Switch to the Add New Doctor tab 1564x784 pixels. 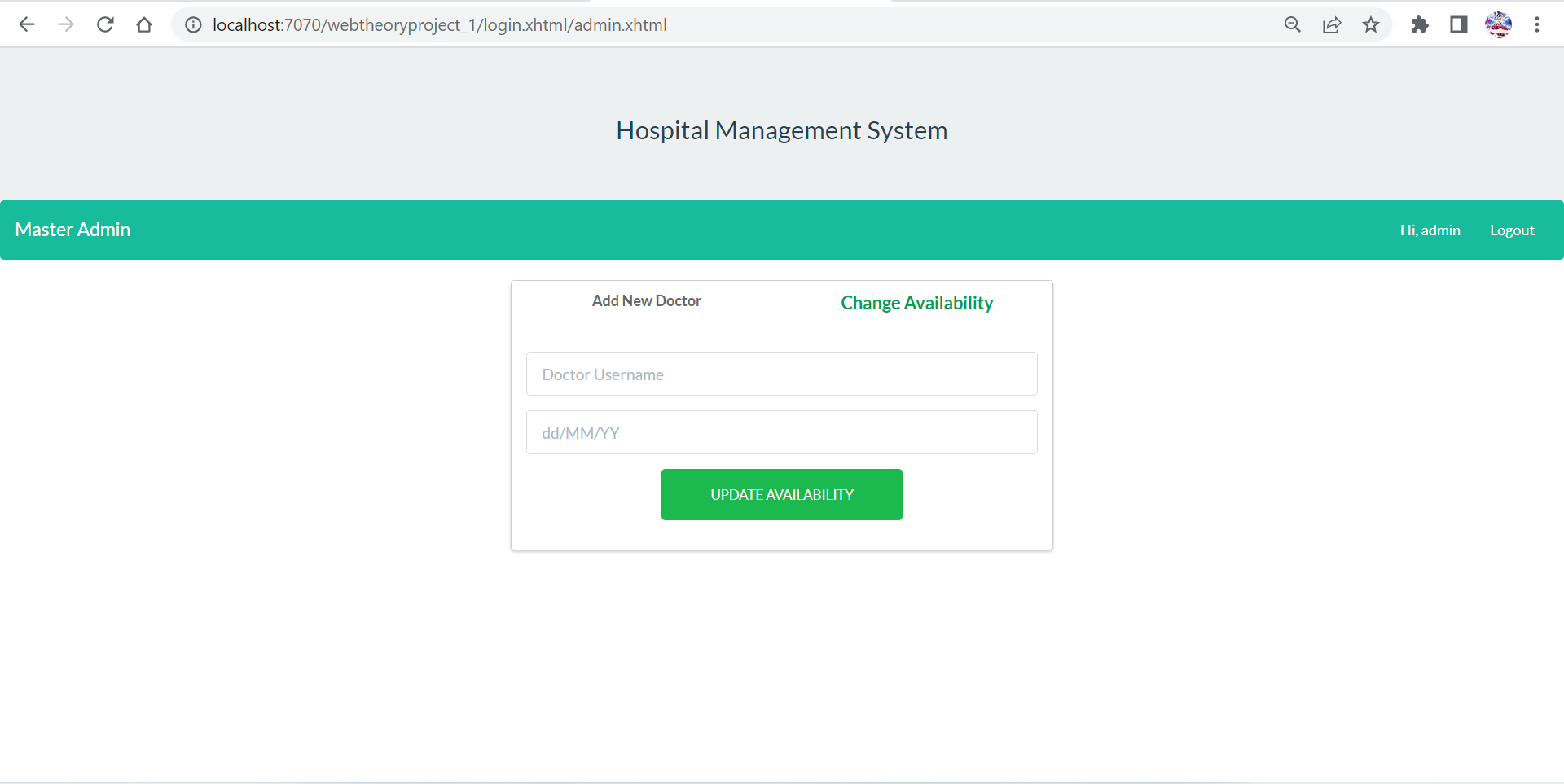pyautogui.click(x=646, y=300)
